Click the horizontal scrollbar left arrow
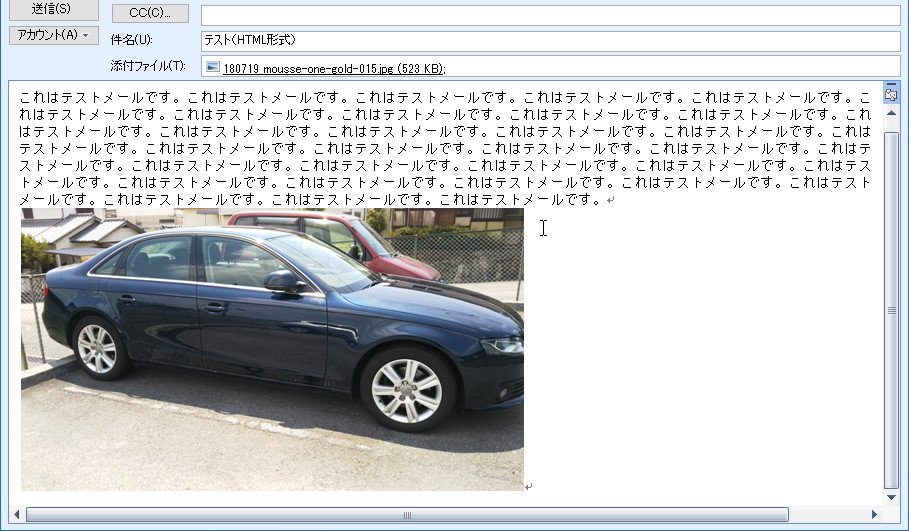 coord(16,514)
